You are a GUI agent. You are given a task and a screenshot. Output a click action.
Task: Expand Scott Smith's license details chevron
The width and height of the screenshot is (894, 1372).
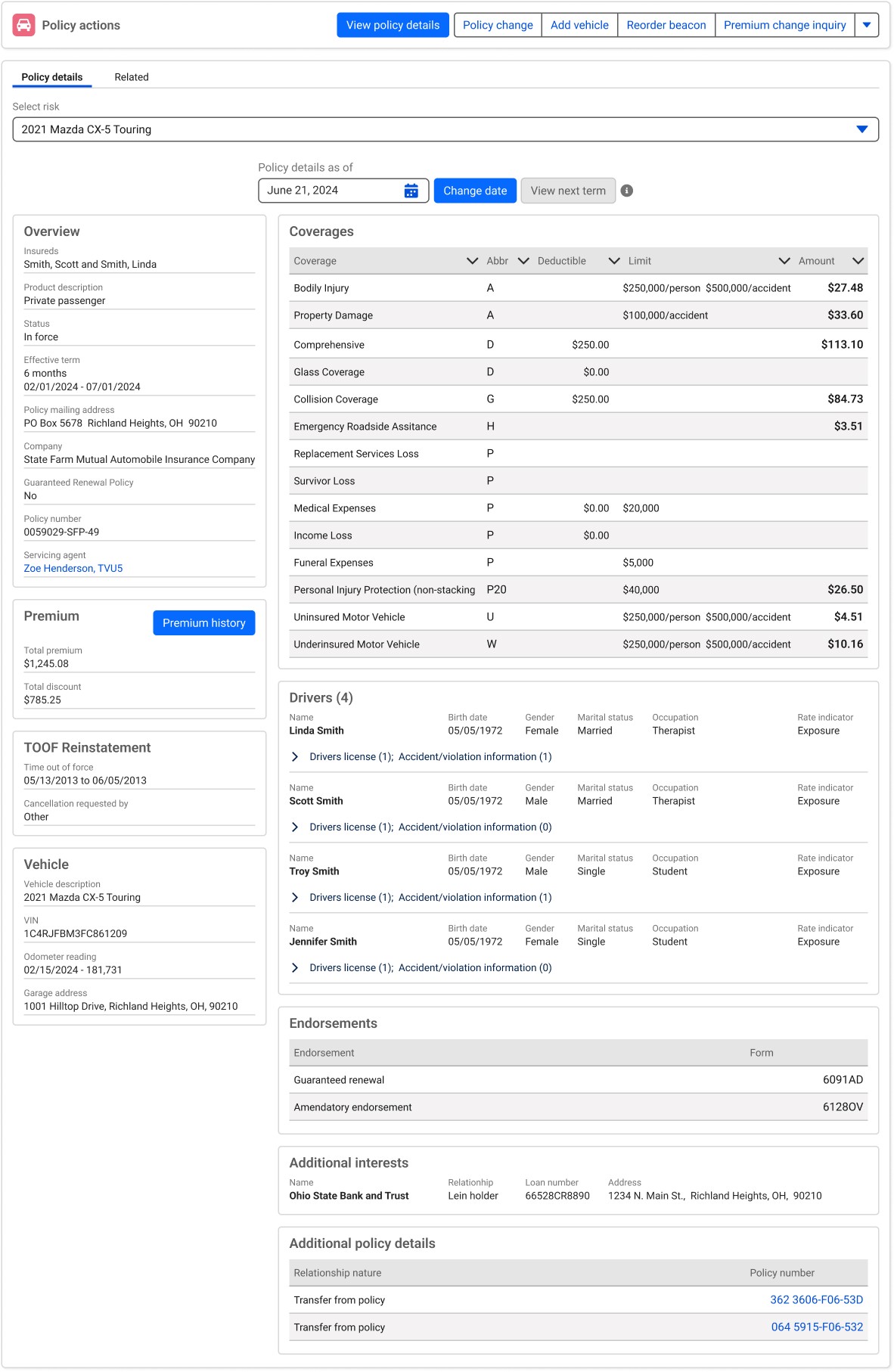(295, 827)
